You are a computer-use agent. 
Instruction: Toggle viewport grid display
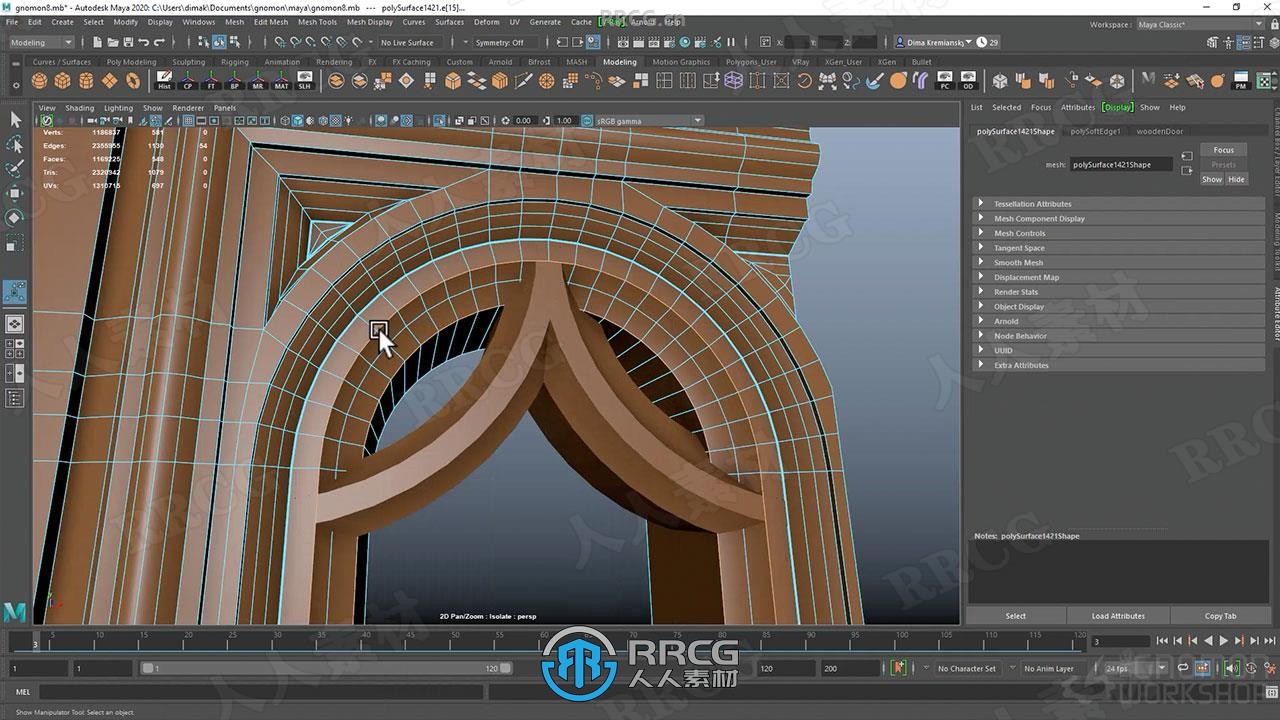click(x=187, y=121)
